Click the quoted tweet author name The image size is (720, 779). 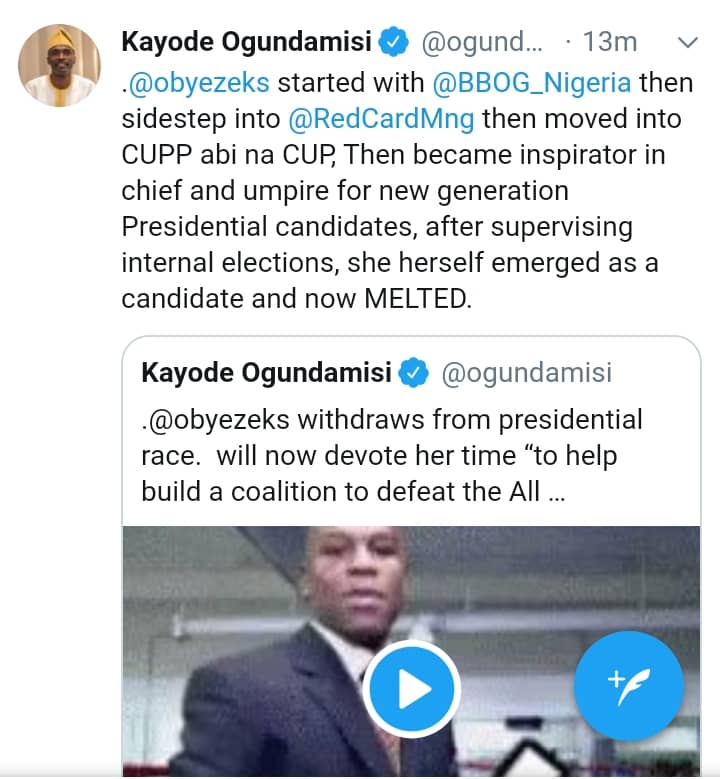tap(266, 373)
